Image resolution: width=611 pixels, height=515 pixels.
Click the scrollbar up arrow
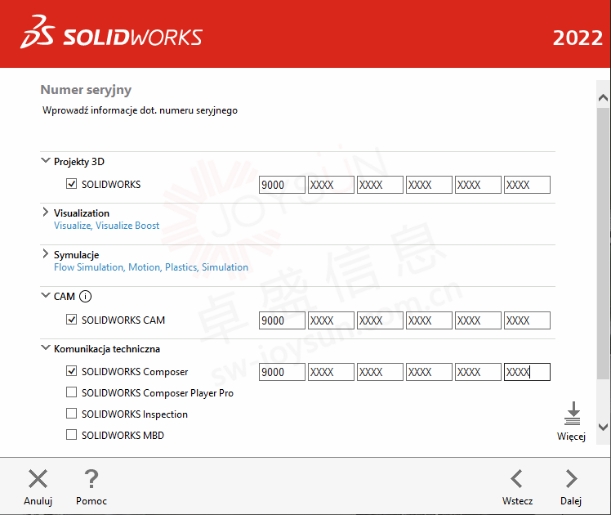pos(603,98)
